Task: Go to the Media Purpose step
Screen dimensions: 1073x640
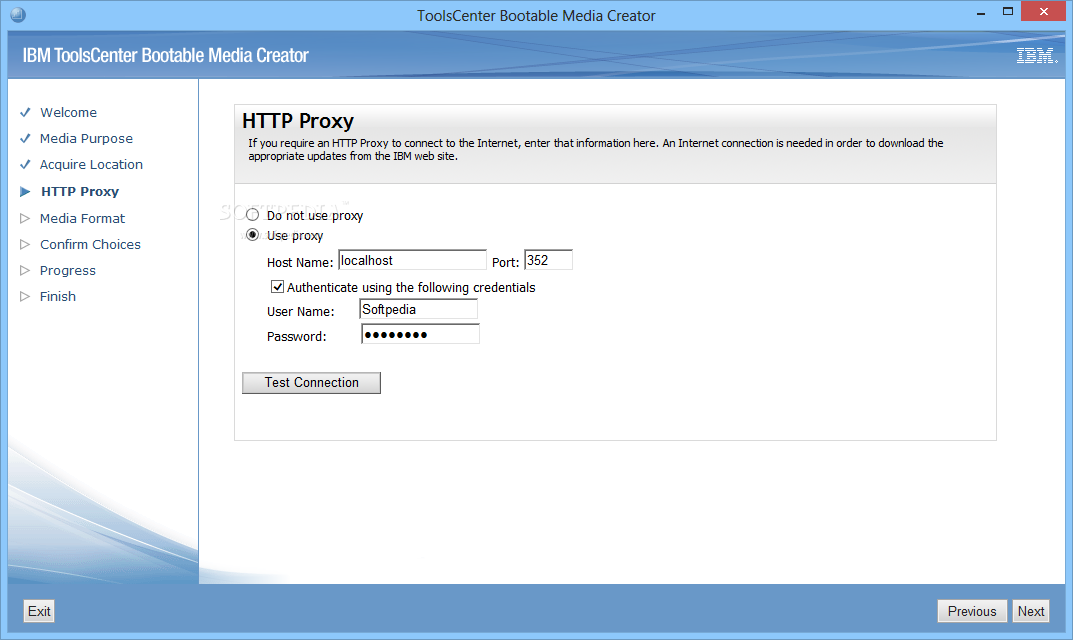Action: [86, 138]
